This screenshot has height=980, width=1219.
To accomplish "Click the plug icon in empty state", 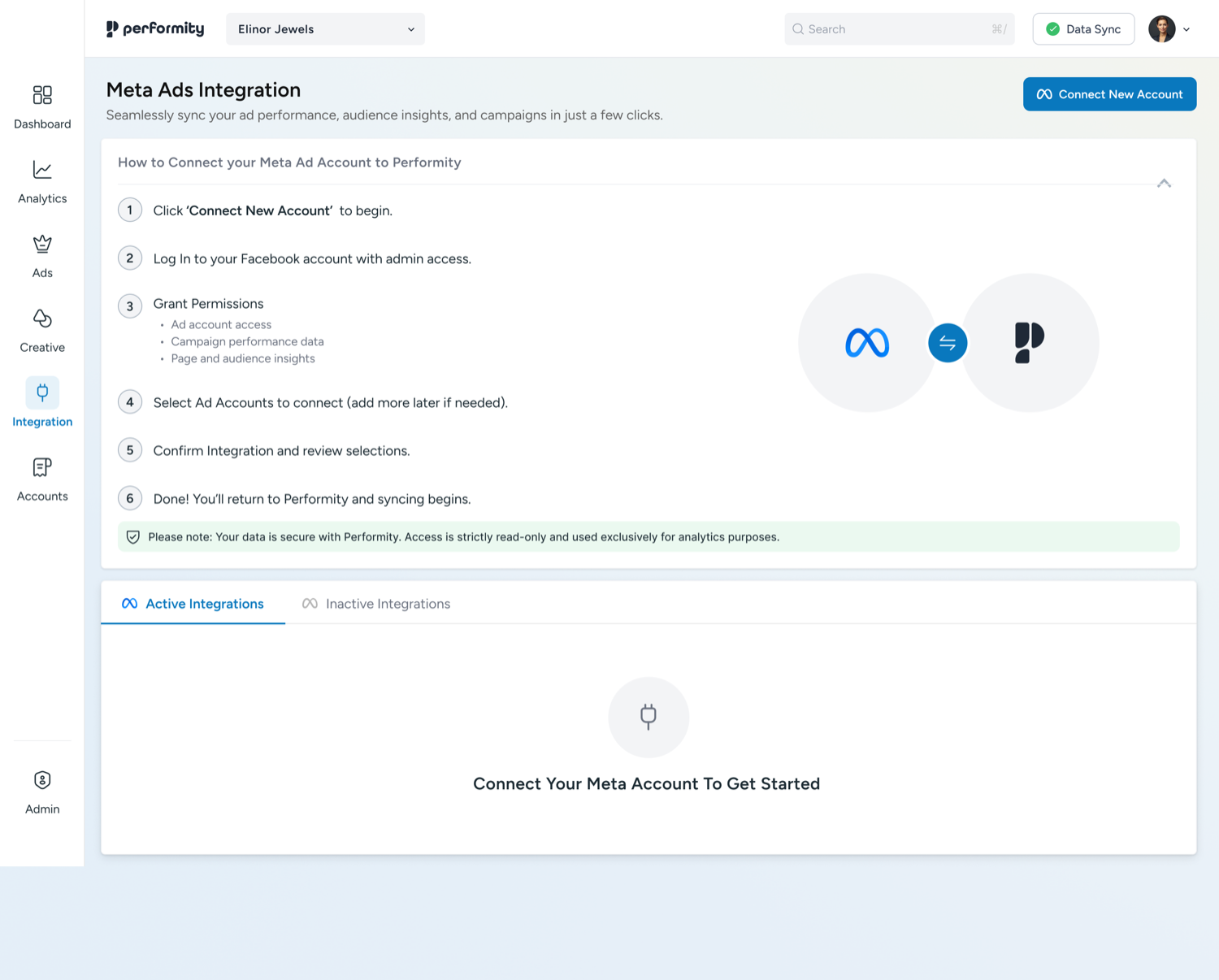I will pyautogui.click(x=649, y=717).
